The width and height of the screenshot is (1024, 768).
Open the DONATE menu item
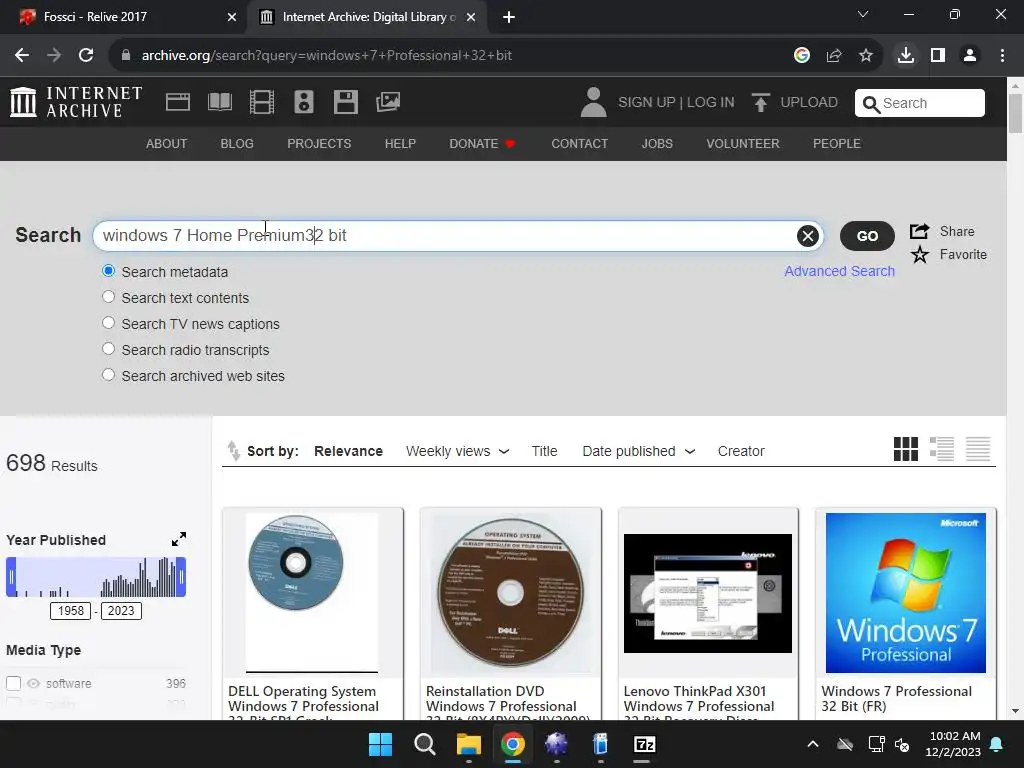click(482, 144)
